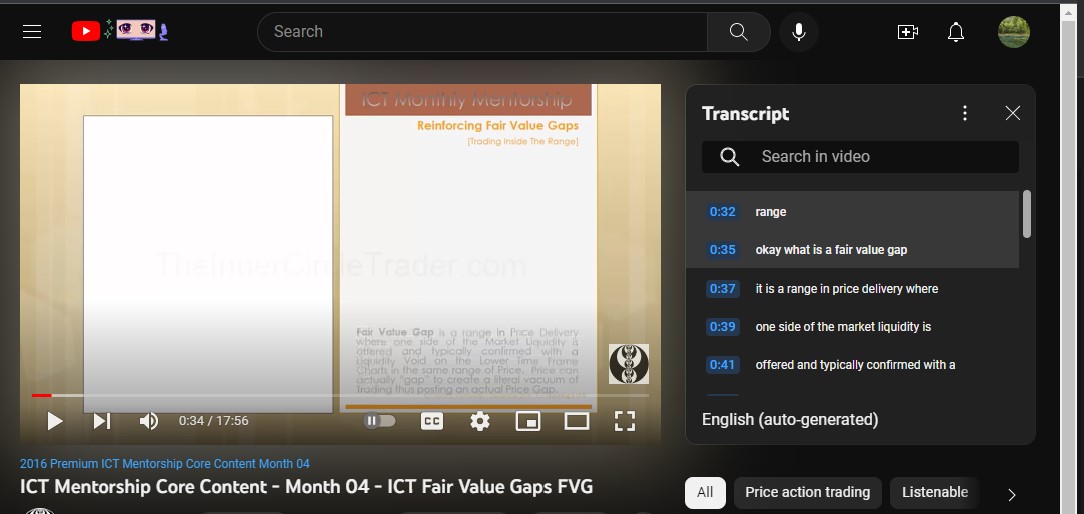This screenshot has height=514, width=1084.
Task: Close the Transcript panel
Action: click(x=1013, y=113)
